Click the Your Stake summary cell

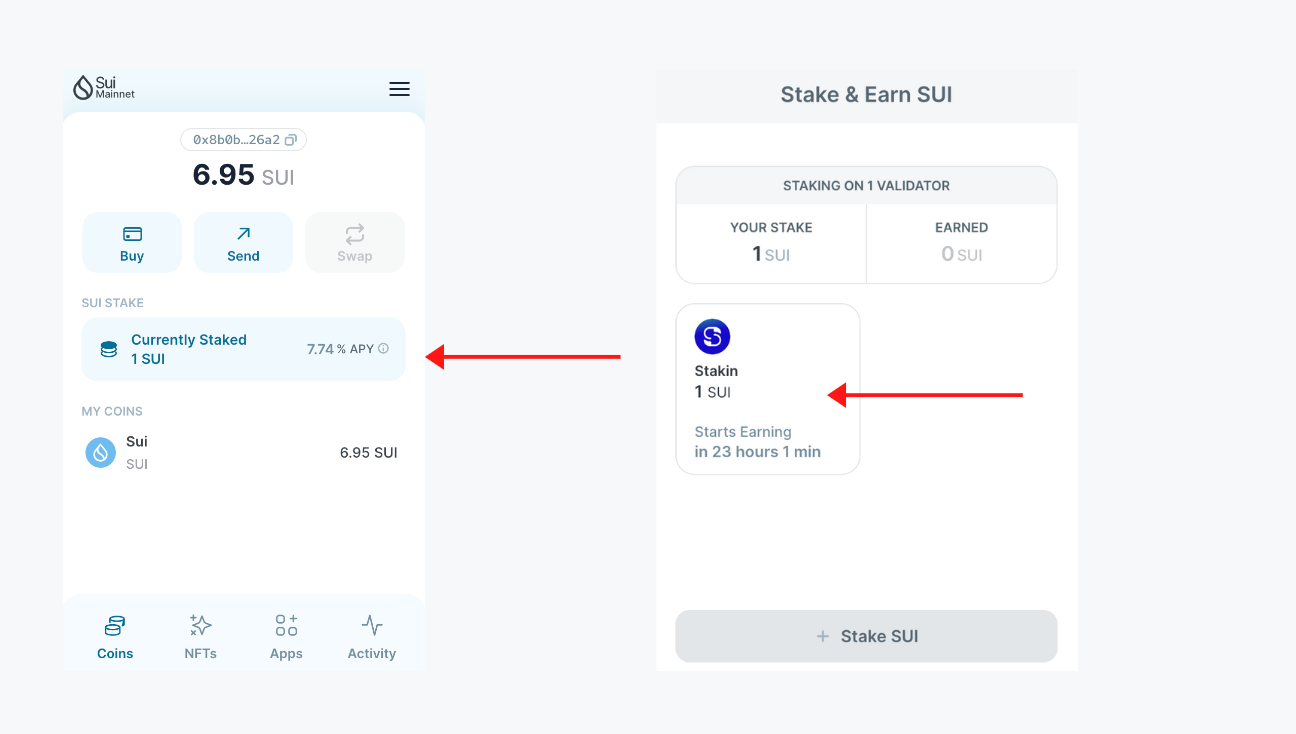click(770, 243)
